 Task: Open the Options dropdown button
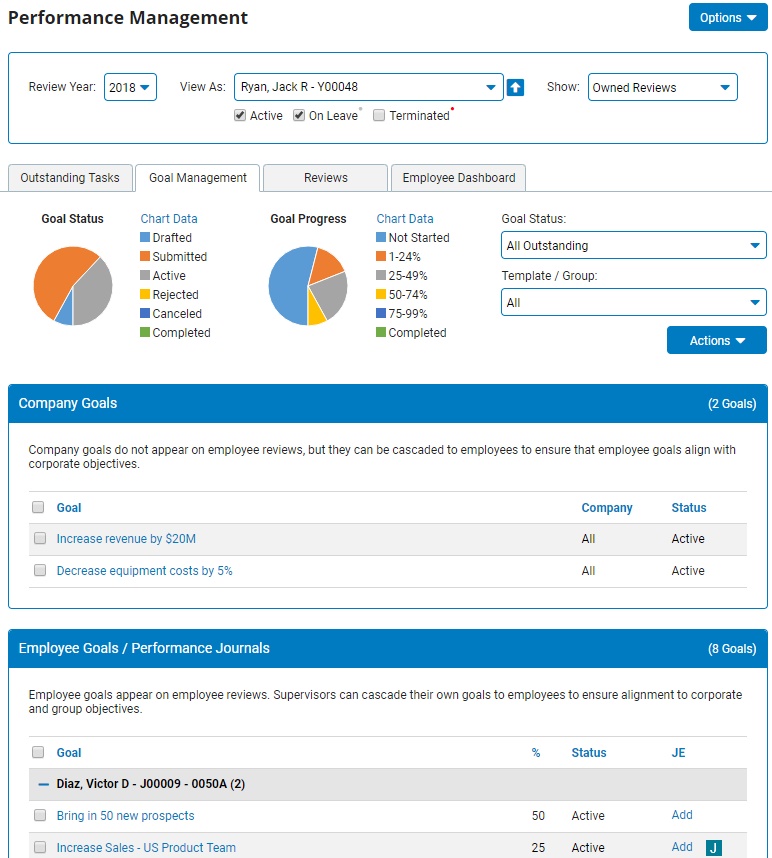click(x=728, y=18)
